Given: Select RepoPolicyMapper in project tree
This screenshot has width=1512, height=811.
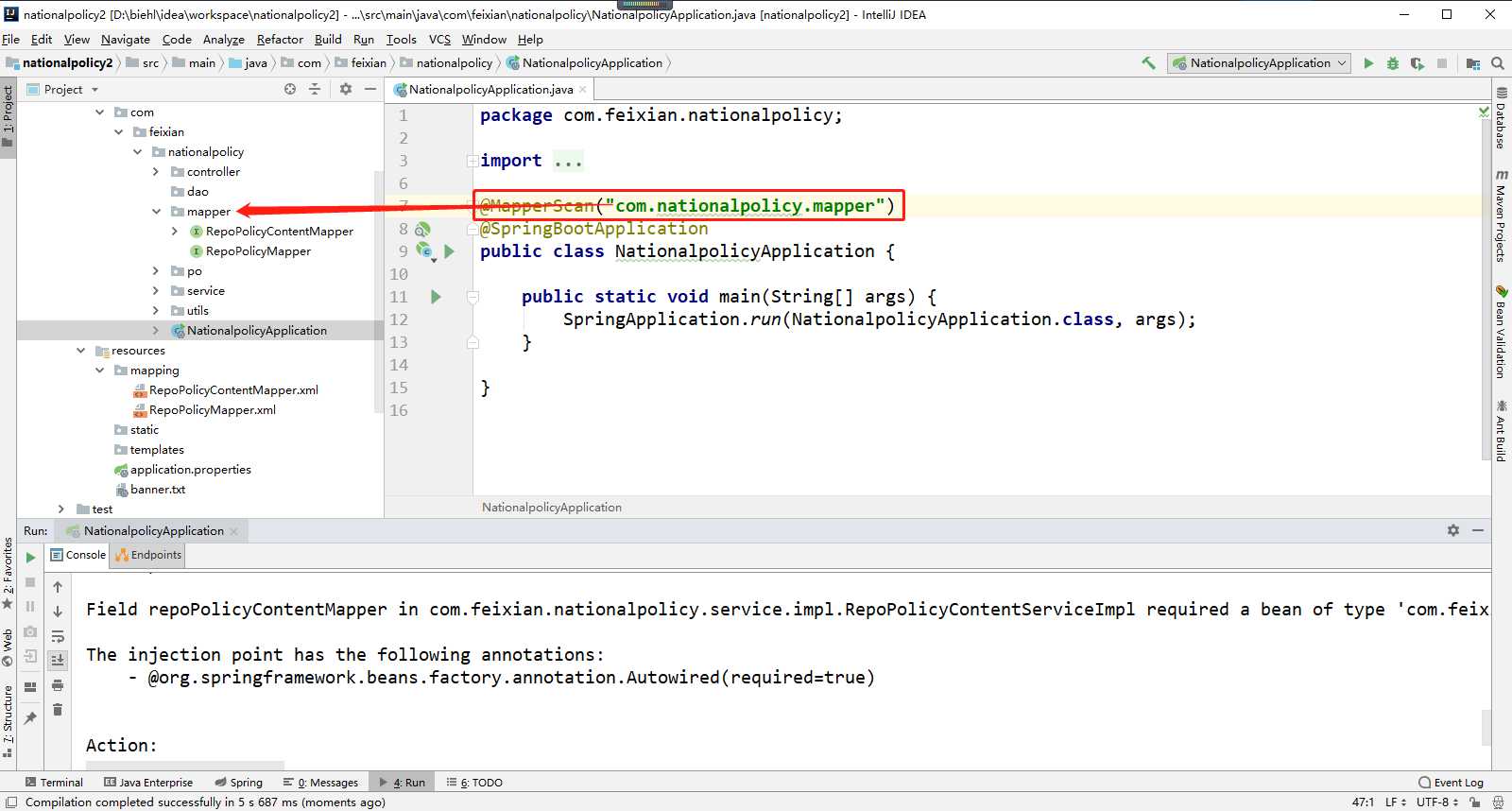Looking at the screenshot, I should click(258, 251).
